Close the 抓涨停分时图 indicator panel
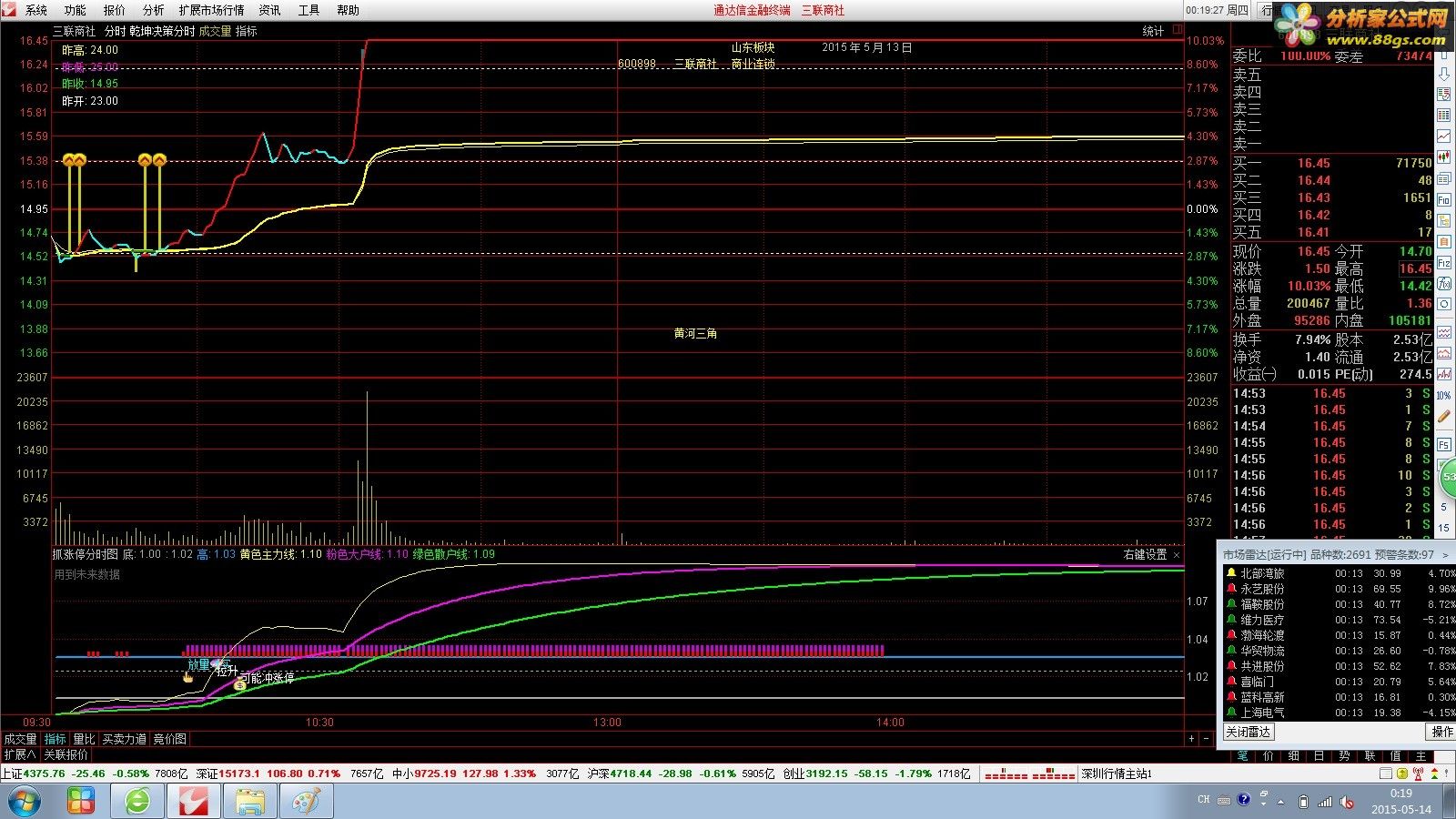 pos(1177,554)
